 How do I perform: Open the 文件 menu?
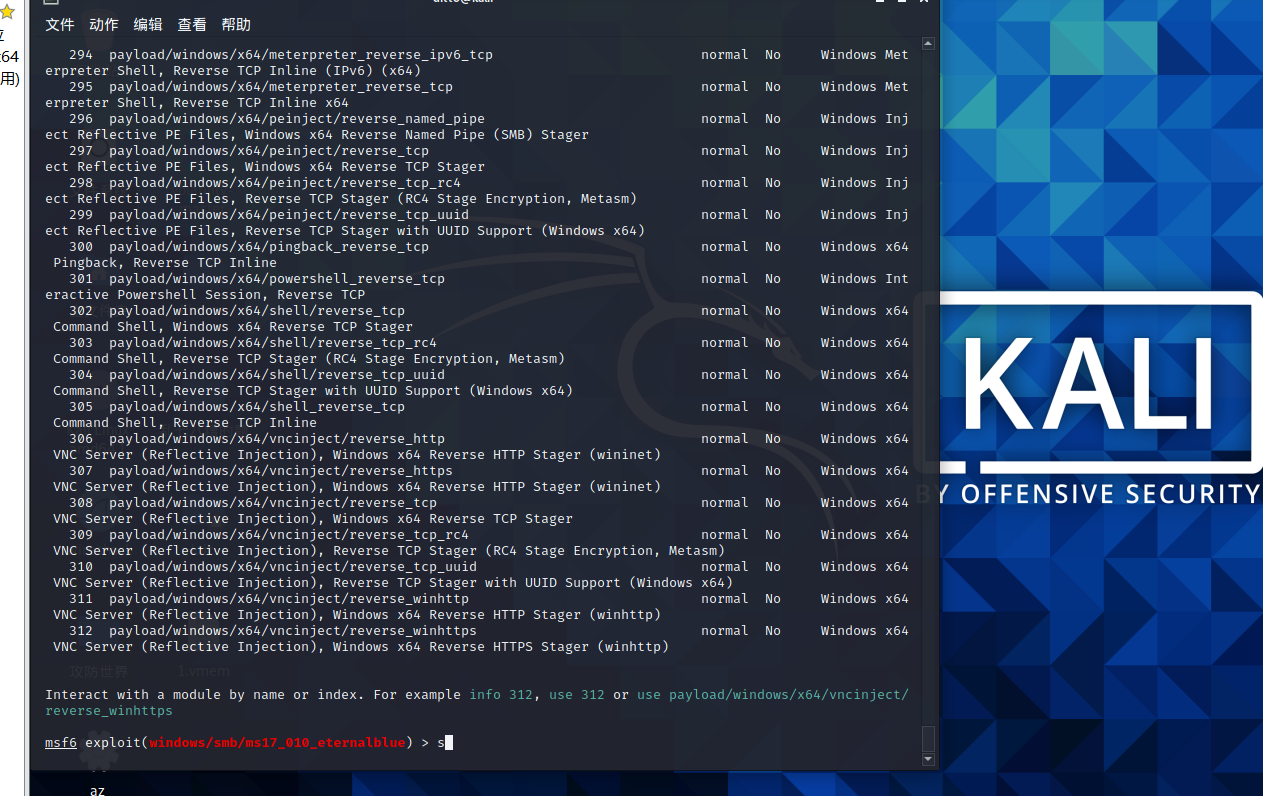click(60, 25)
